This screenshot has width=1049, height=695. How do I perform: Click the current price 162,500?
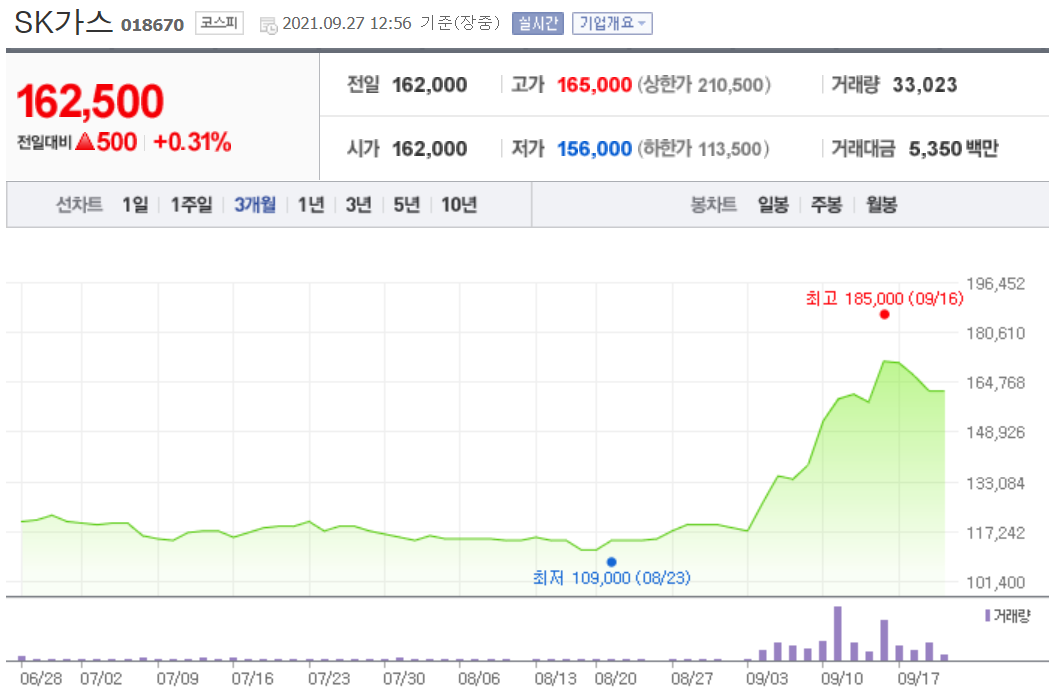90,102
